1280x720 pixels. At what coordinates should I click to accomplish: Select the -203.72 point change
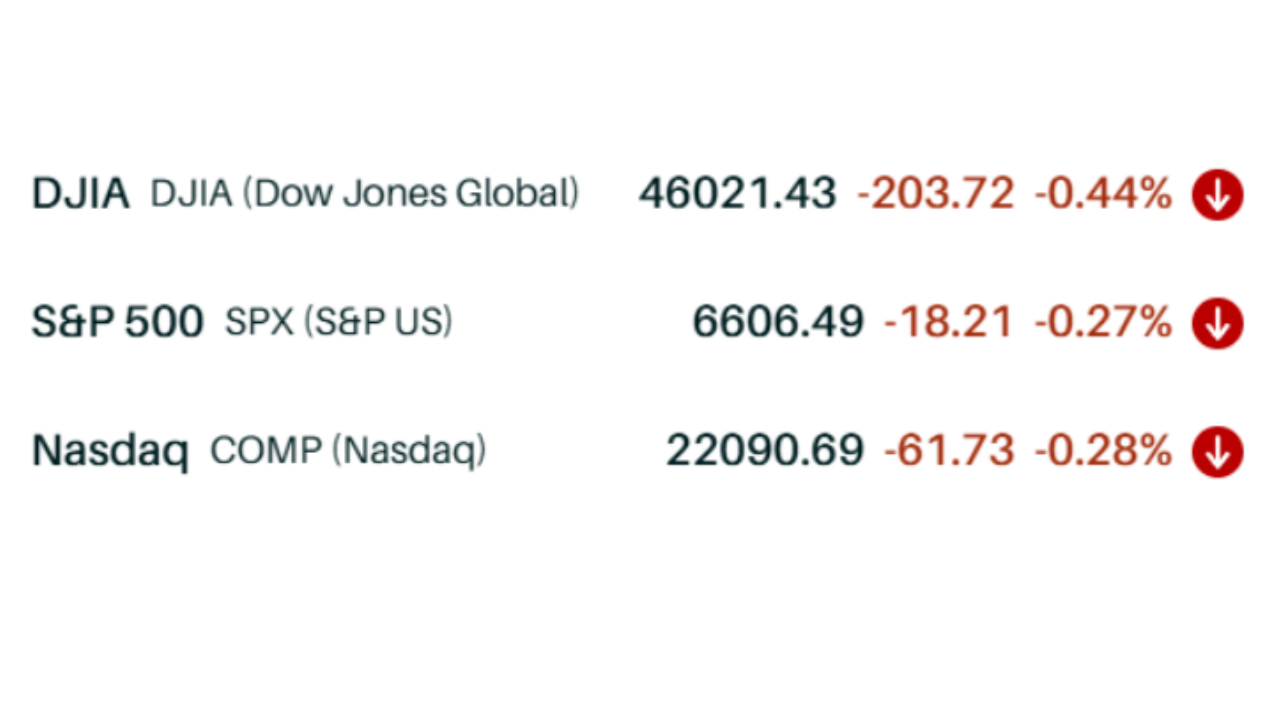click(935, 193)
